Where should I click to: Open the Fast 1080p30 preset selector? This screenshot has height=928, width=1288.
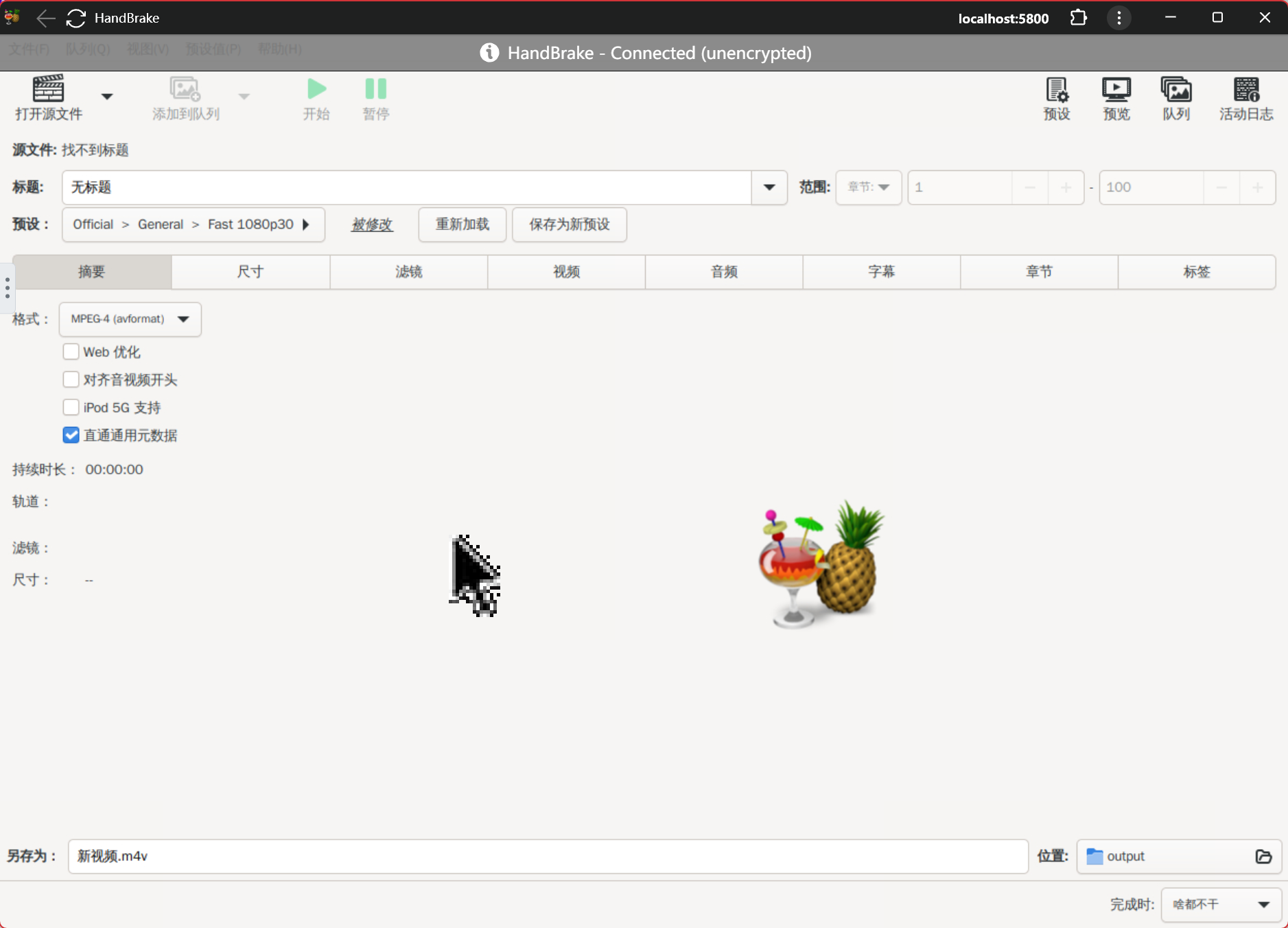194,224
